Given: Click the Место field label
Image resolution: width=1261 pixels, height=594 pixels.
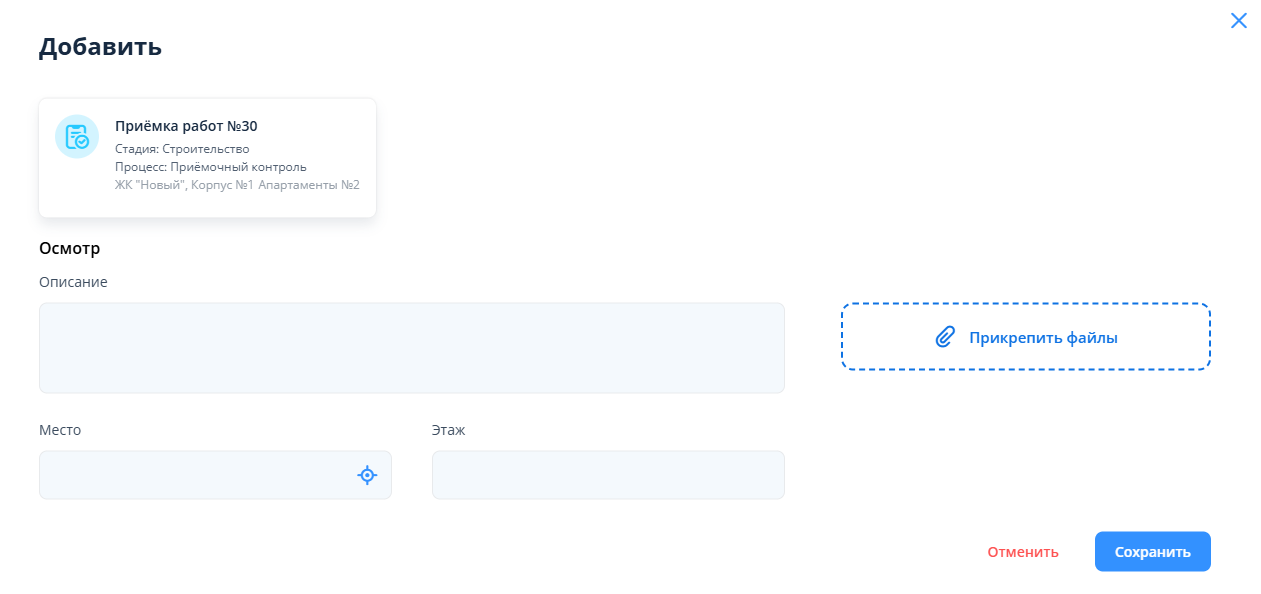Looking at the screenshot, I should 60,430.
